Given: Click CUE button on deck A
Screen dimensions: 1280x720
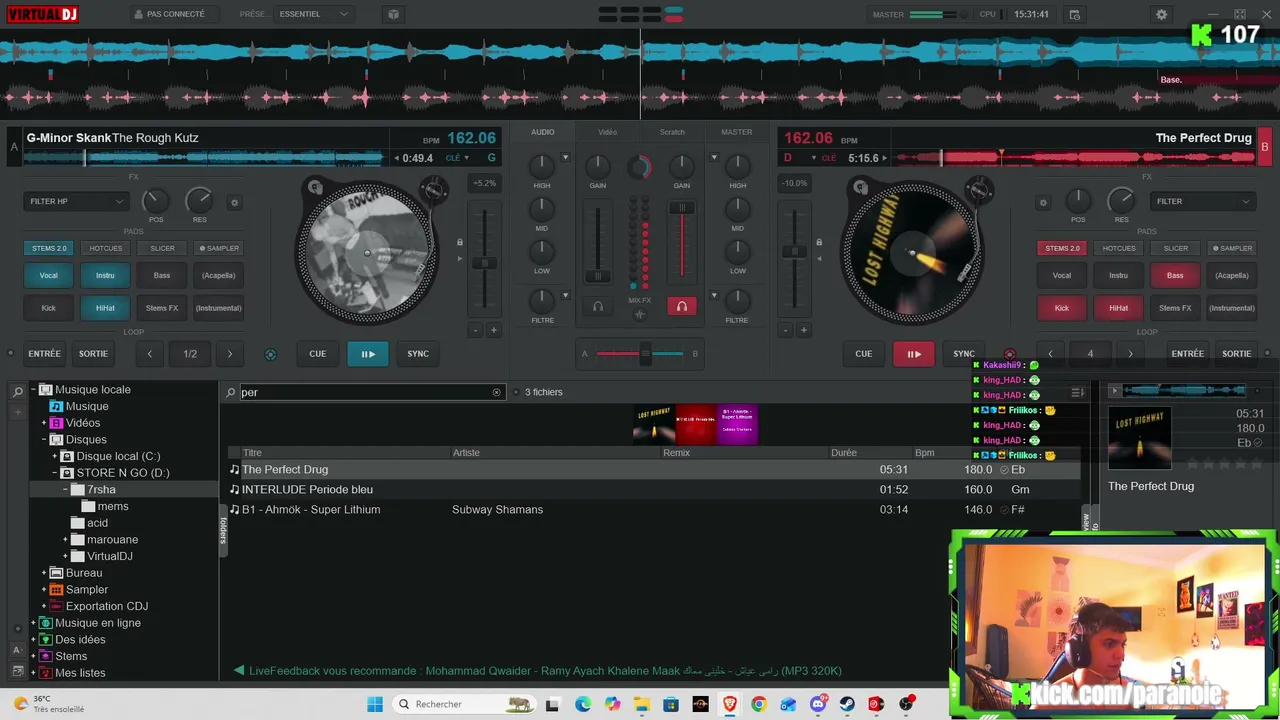Looking at the screenshot, I should pyautogui.click(x=317, y=354).
